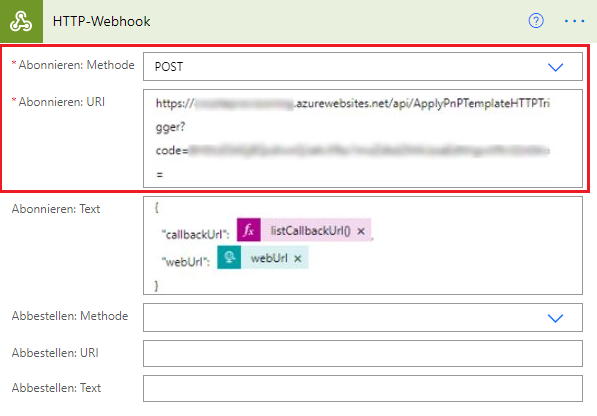Select the webUrl token label

click(x=269, y=258)
